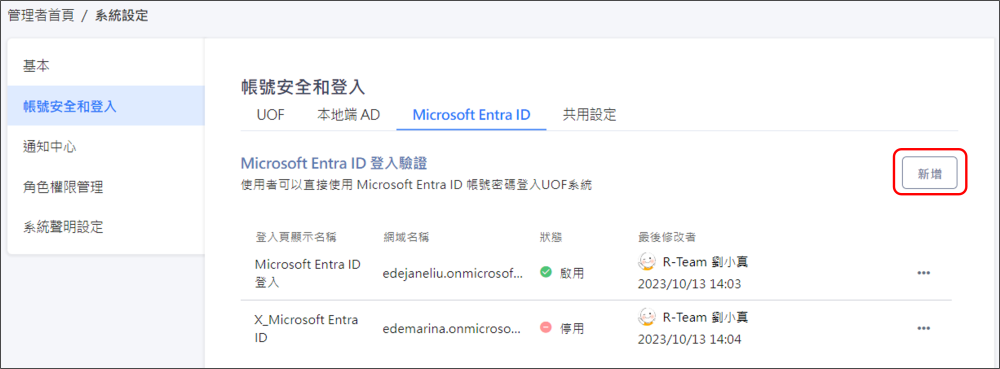Switch to the UOF tab
The height and width of the screenshot is (369, 1000).
click(x=270, y=115)
